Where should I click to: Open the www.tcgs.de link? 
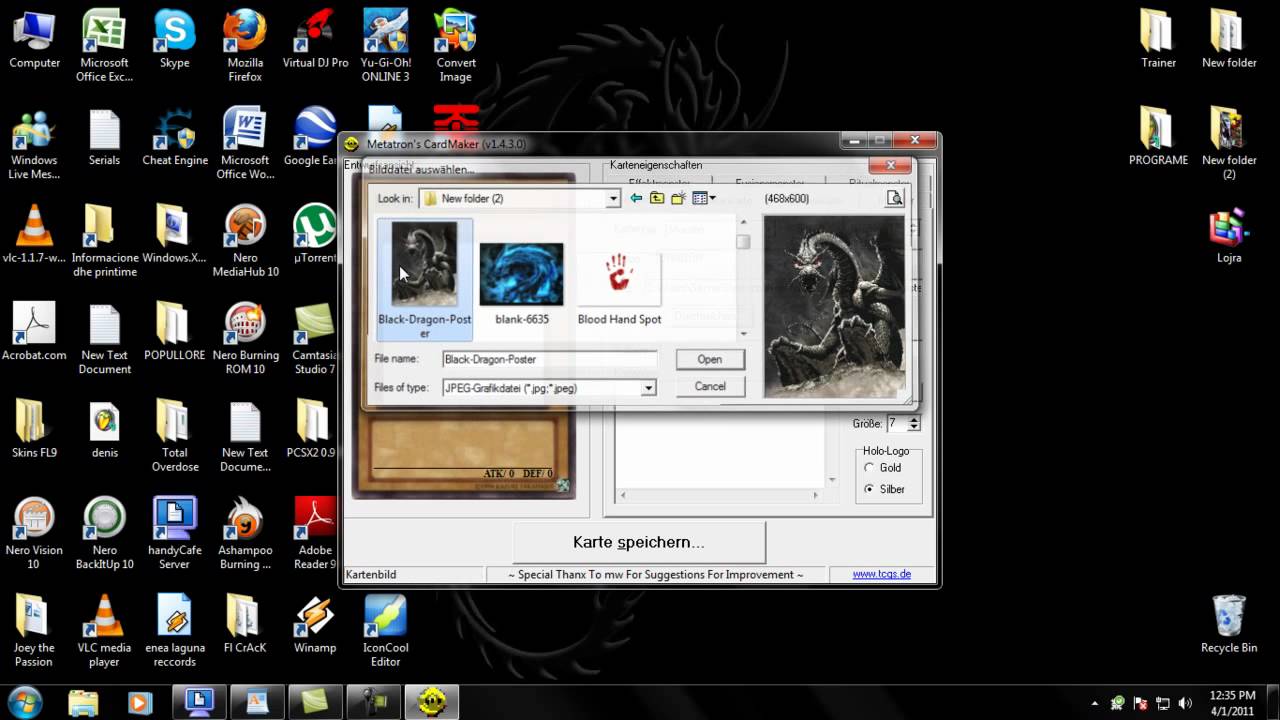point(881,574)
